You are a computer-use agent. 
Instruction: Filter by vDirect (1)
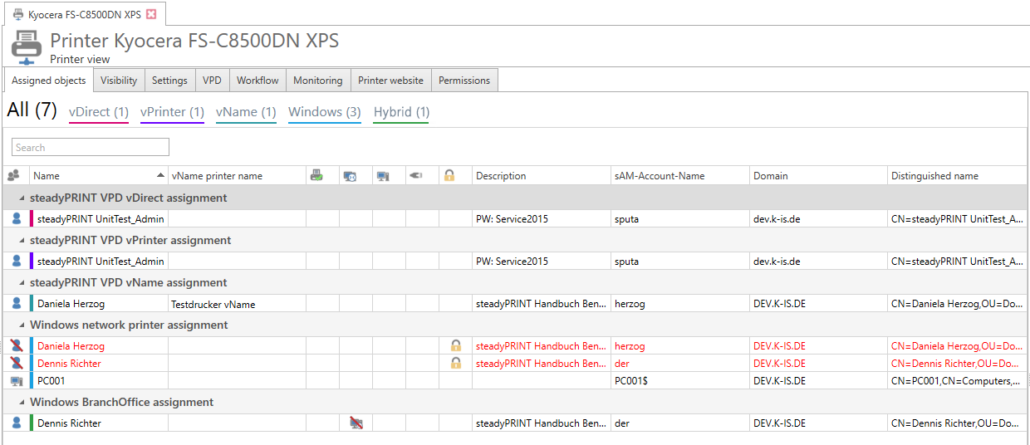[x=99, y=112]
